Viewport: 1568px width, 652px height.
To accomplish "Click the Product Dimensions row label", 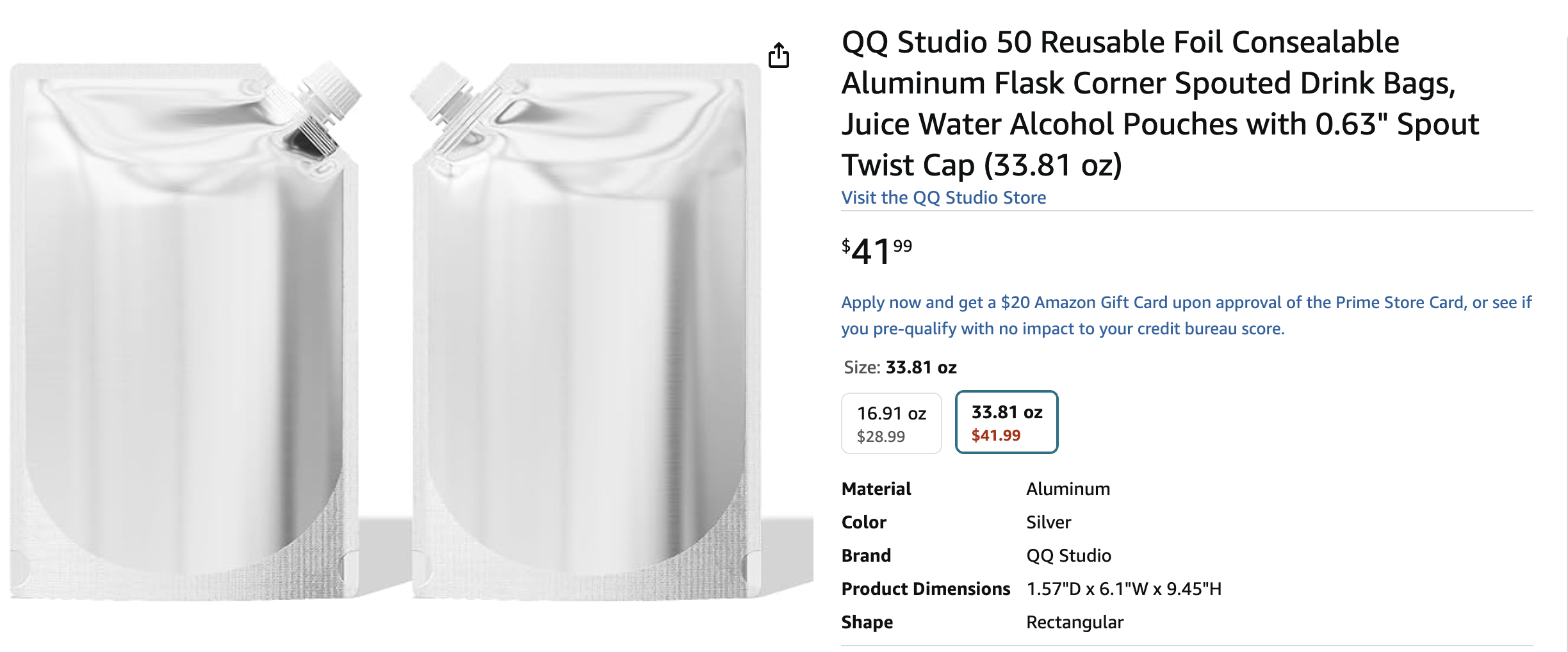I will (926, 589).
